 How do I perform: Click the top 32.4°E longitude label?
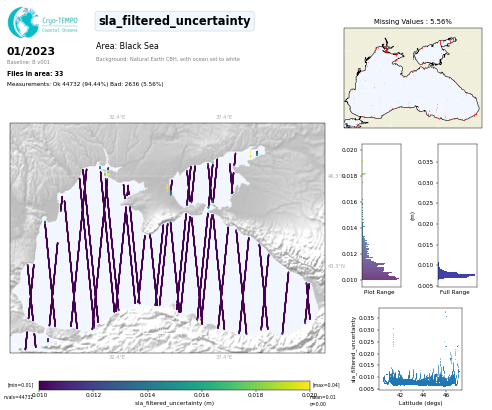[x=117, y=117]
